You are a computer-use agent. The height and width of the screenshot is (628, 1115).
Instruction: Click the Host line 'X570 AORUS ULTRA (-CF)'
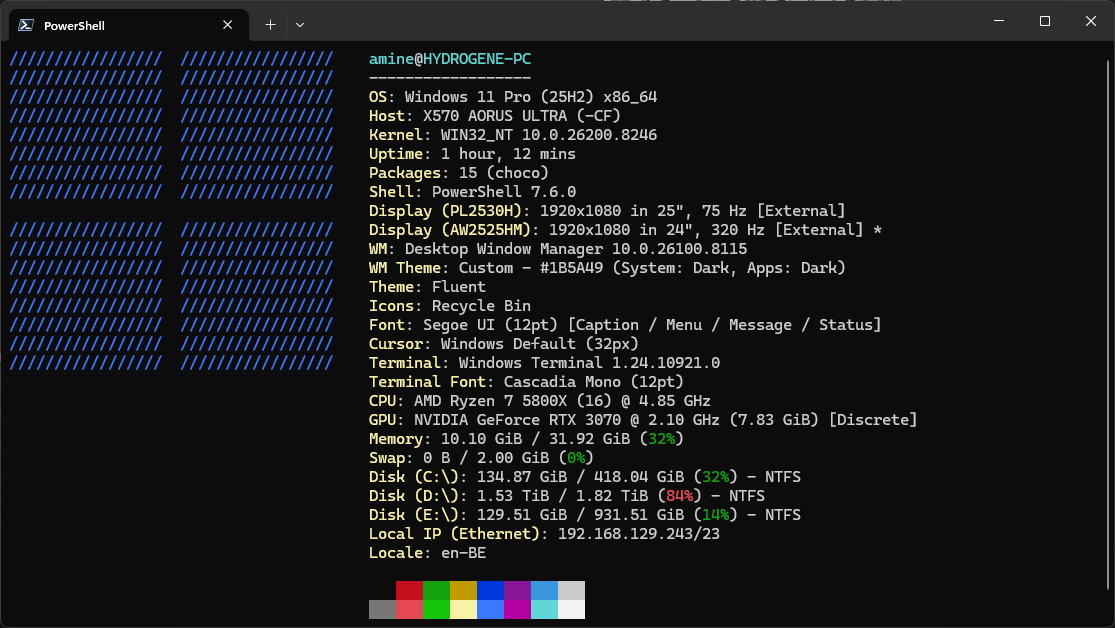pyautogui.click(x=495, y=116)
